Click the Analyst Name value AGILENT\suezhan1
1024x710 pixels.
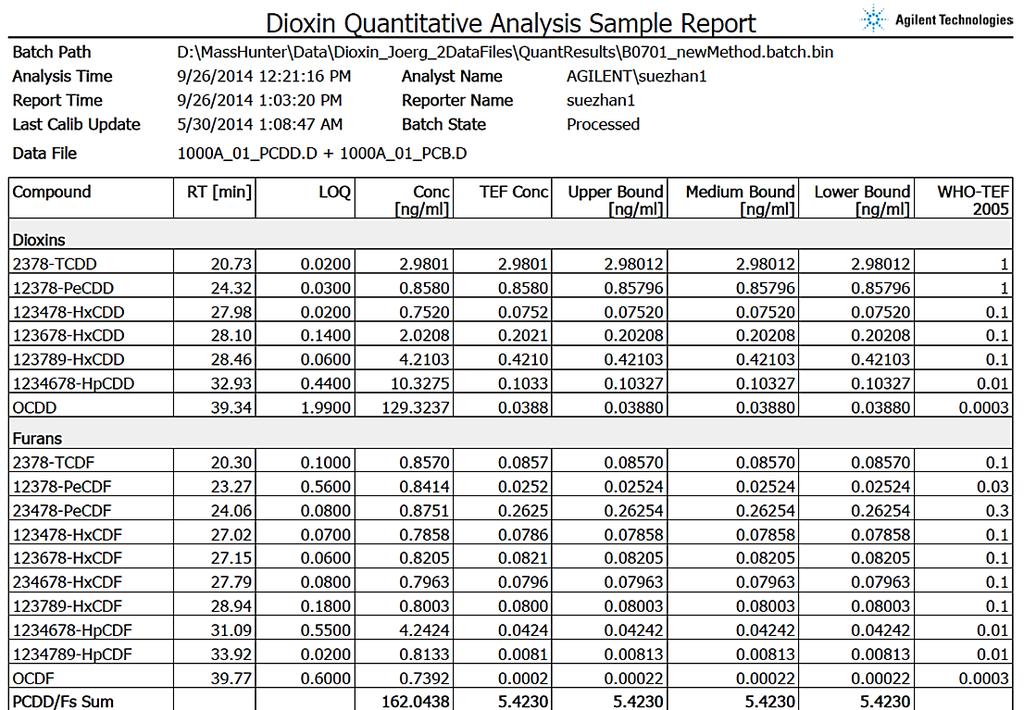[636, 76]
